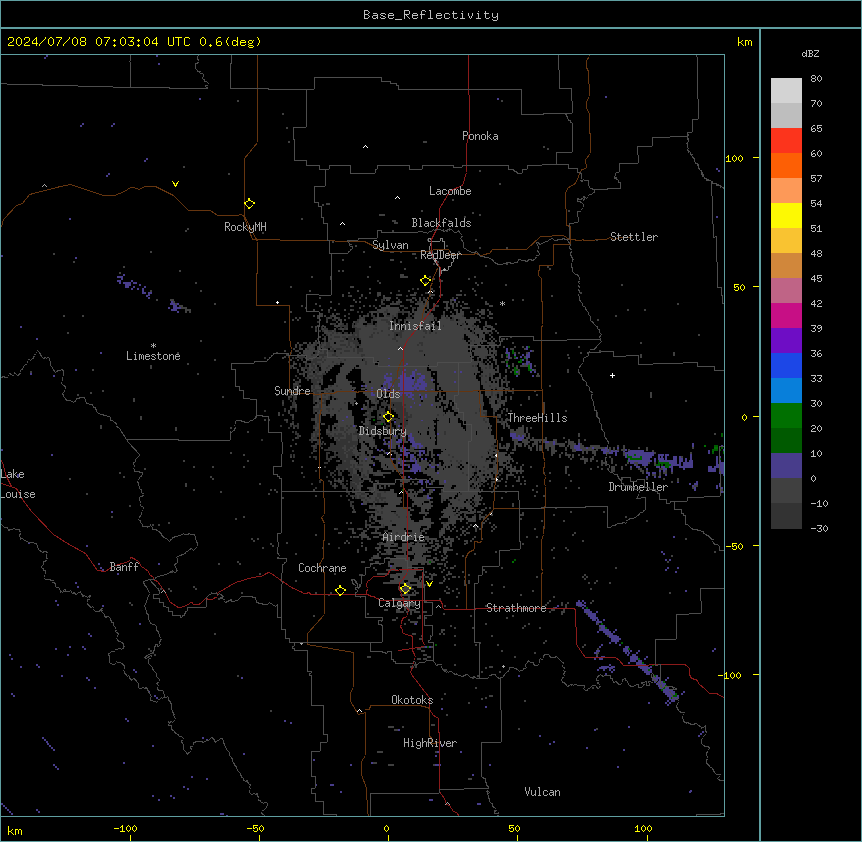Select the violet 39-36 dBZ legend swatch
862x842 pixels.
coord(786,341)
